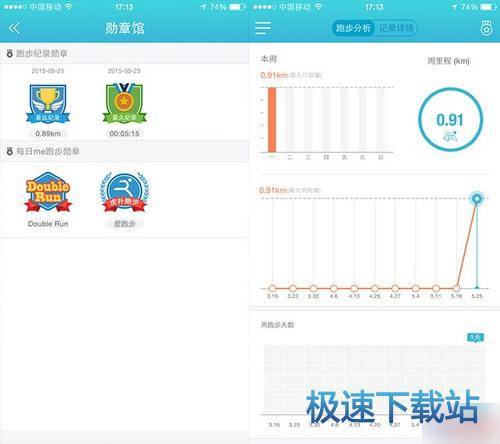This screenshot has width=500, height=444.
Task: Tap the green medal badge 00:05:15
Action: (124, 103)
